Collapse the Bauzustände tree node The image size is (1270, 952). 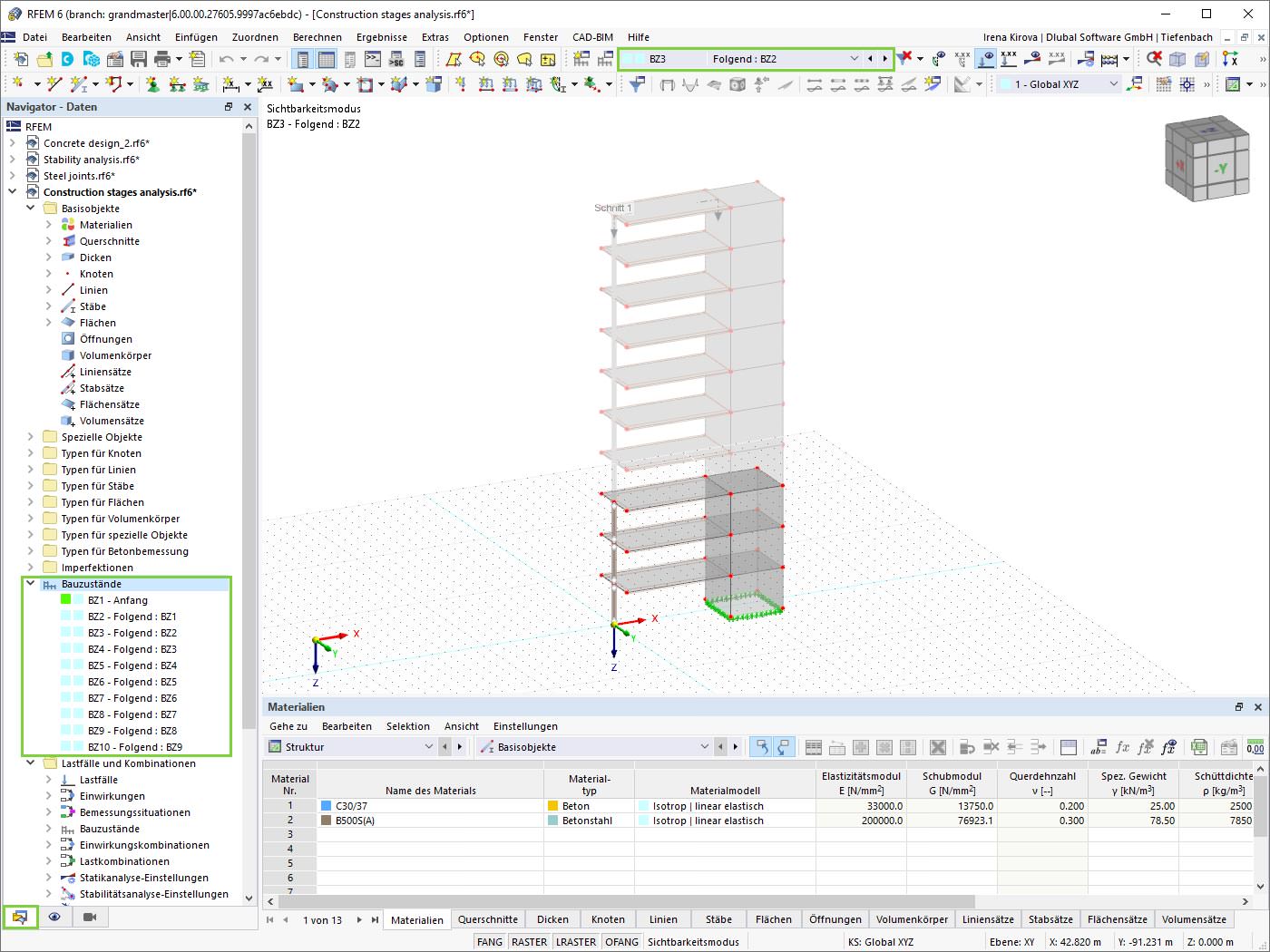[x=30, y=584]
